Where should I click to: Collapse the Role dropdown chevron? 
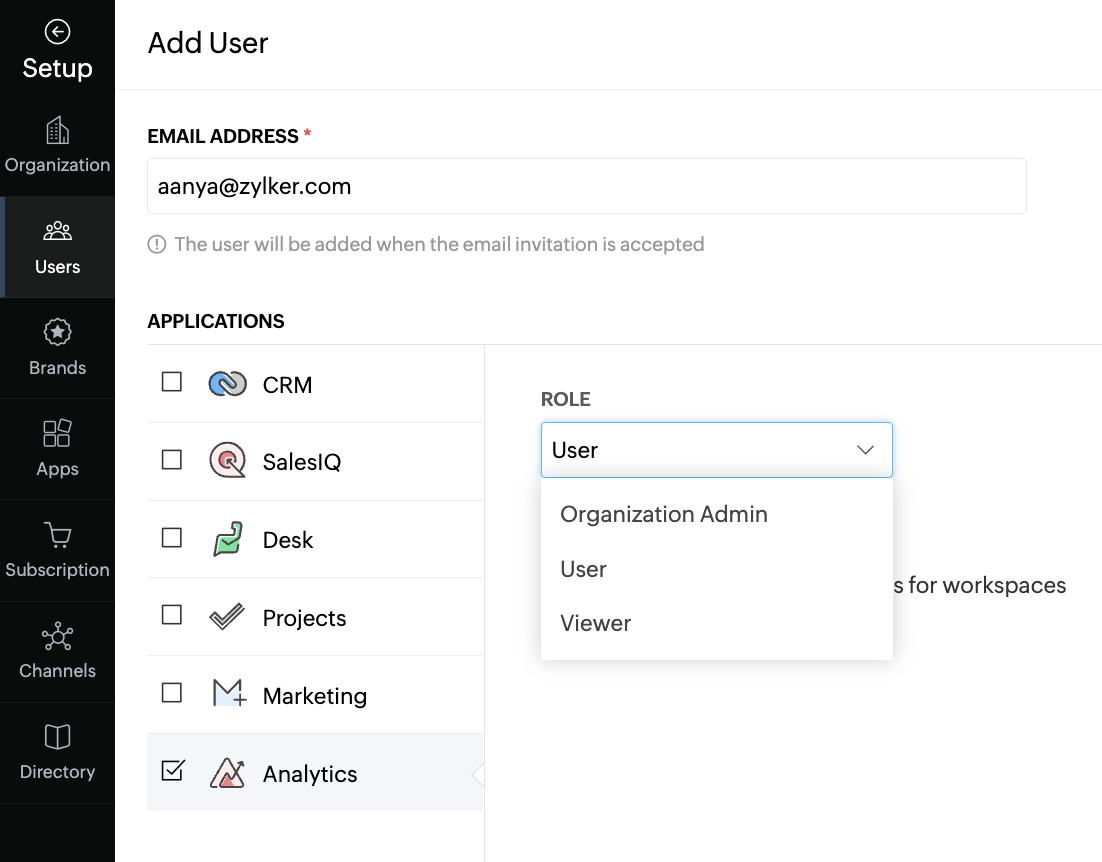click(865, 450)
